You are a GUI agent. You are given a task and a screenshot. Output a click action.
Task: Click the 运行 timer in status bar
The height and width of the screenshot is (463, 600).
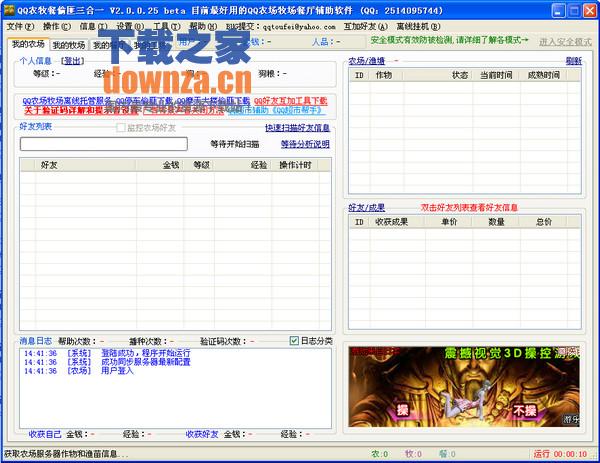point(560,454)
